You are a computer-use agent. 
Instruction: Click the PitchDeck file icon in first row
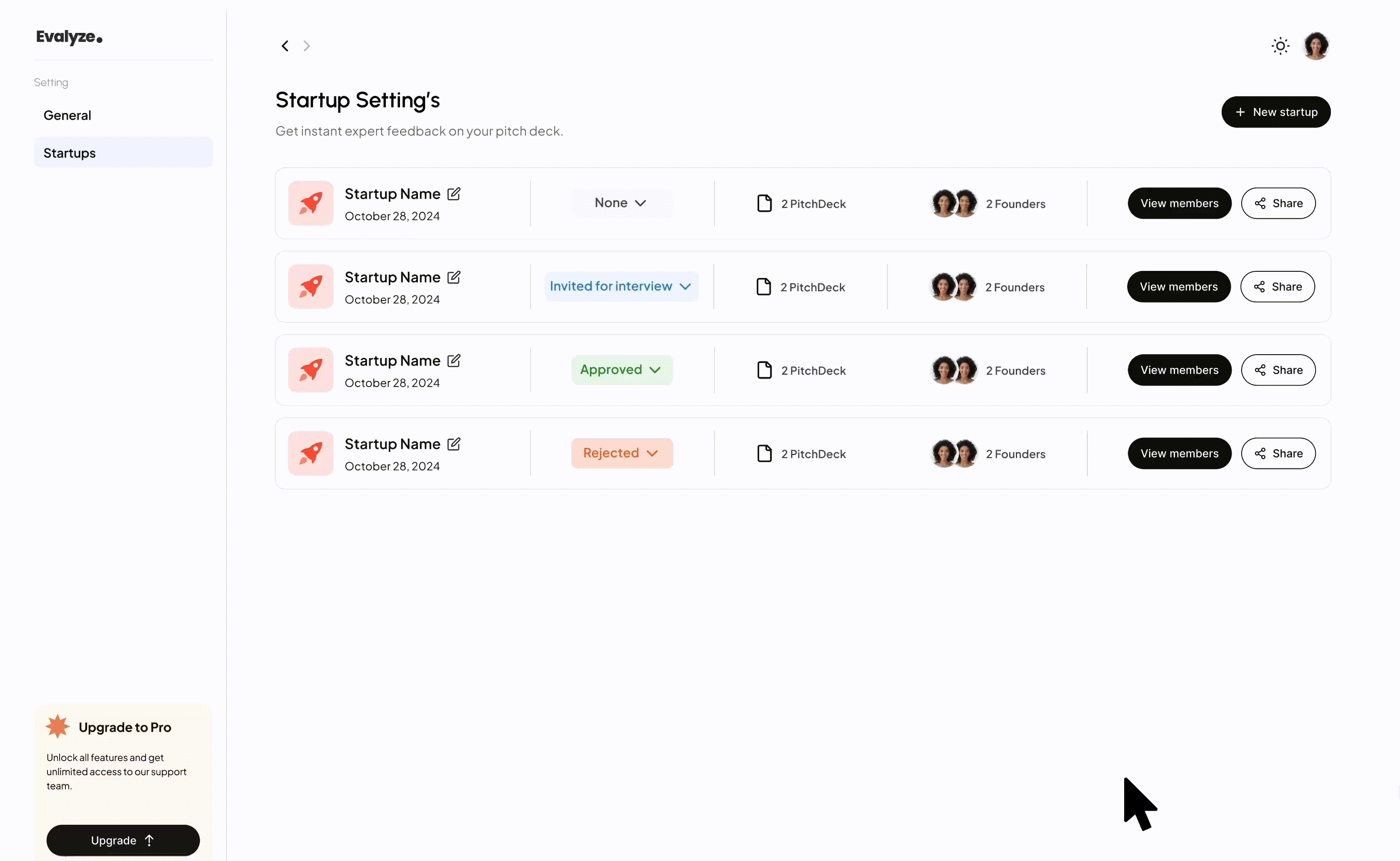click(764, 203)
